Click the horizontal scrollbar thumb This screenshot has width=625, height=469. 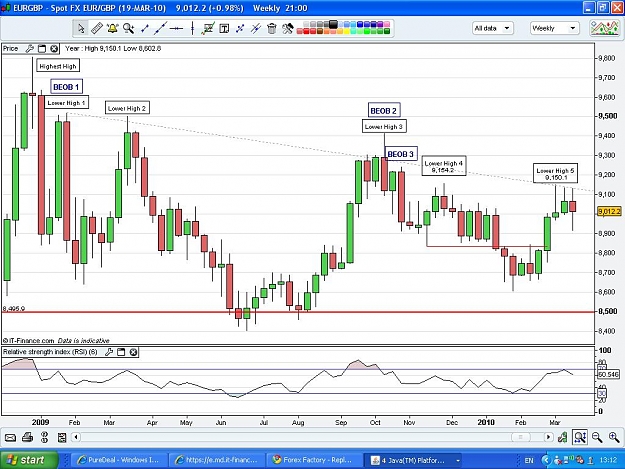(x=520, y=438)
